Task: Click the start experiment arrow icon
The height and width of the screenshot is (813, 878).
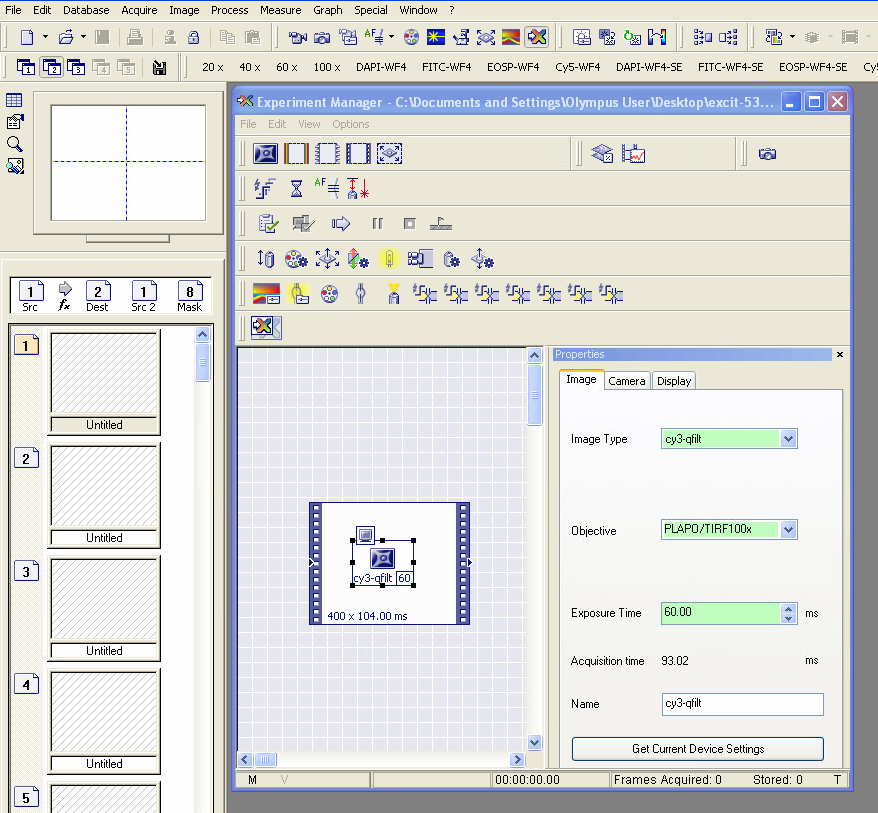Action: (340, 224)
